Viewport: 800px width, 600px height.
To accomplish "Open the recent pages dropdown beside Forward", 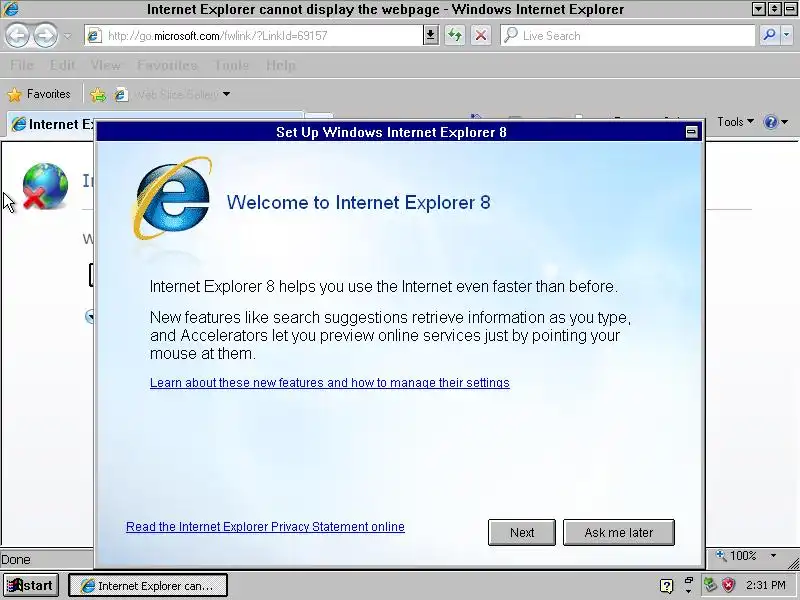I will (67, 36).
